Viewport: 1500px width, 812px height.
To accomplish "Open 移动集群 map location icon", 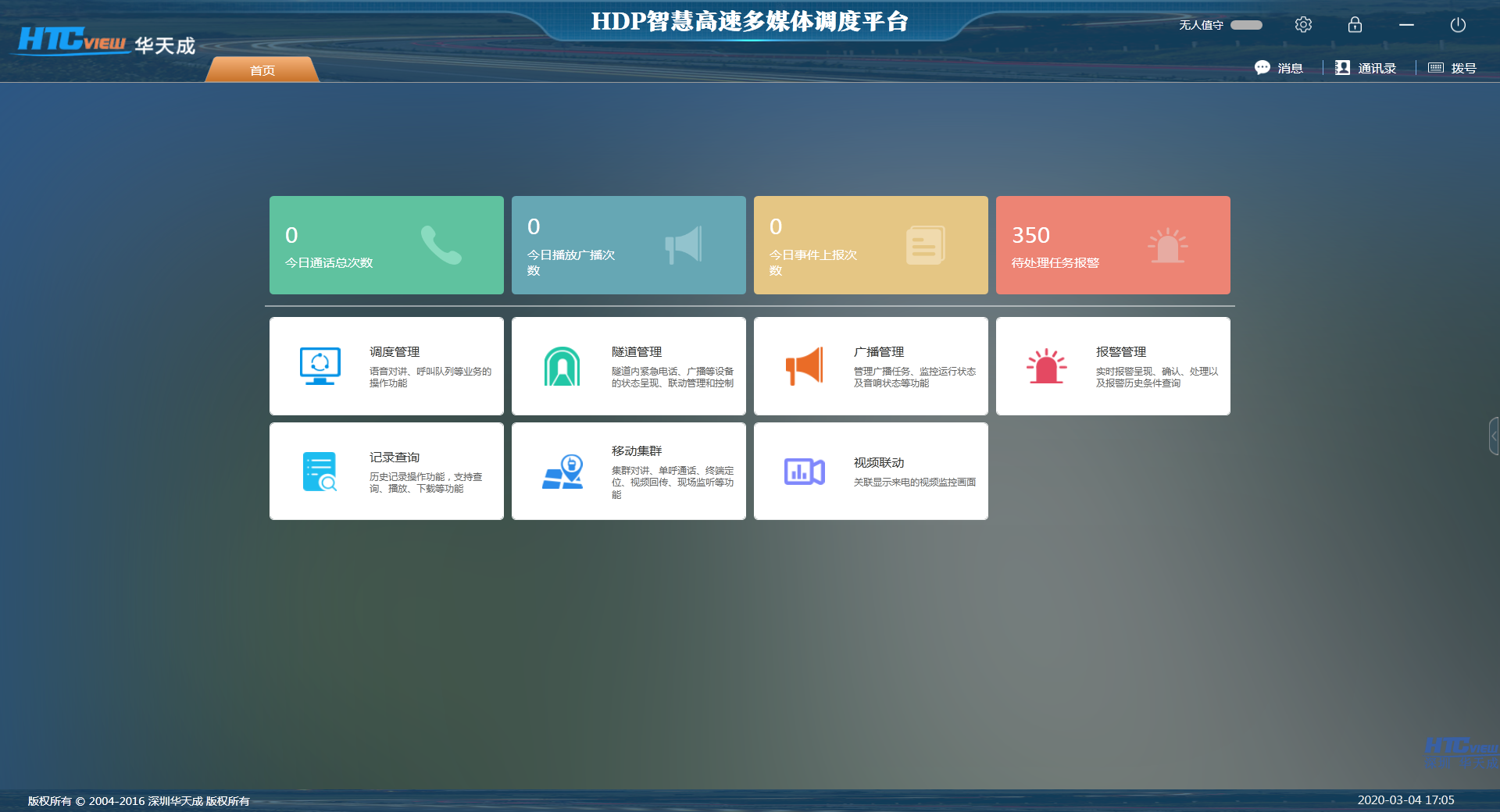I will tap(563, 472).
